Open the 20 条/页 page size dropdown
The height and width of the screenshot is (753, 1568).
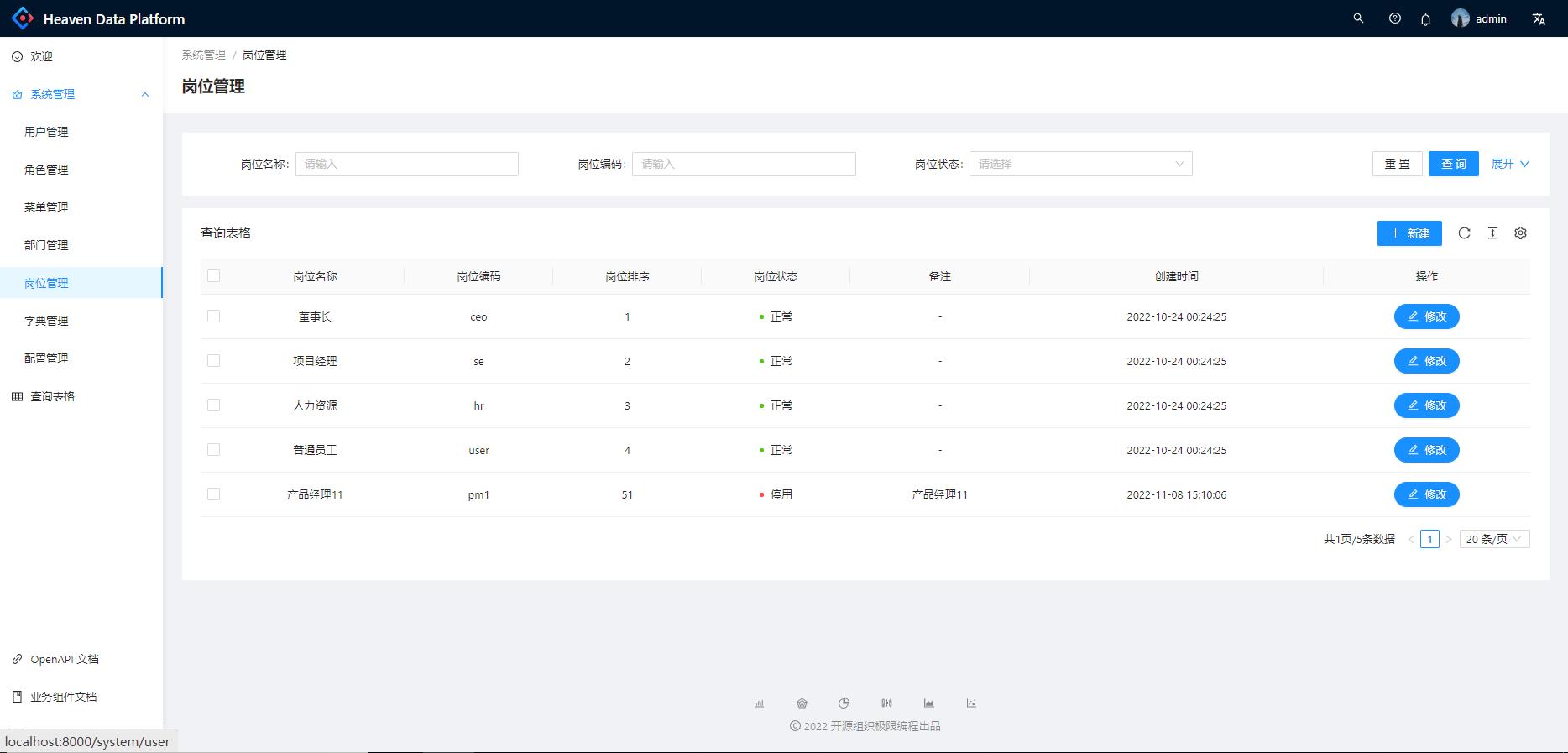(1495, 539)
